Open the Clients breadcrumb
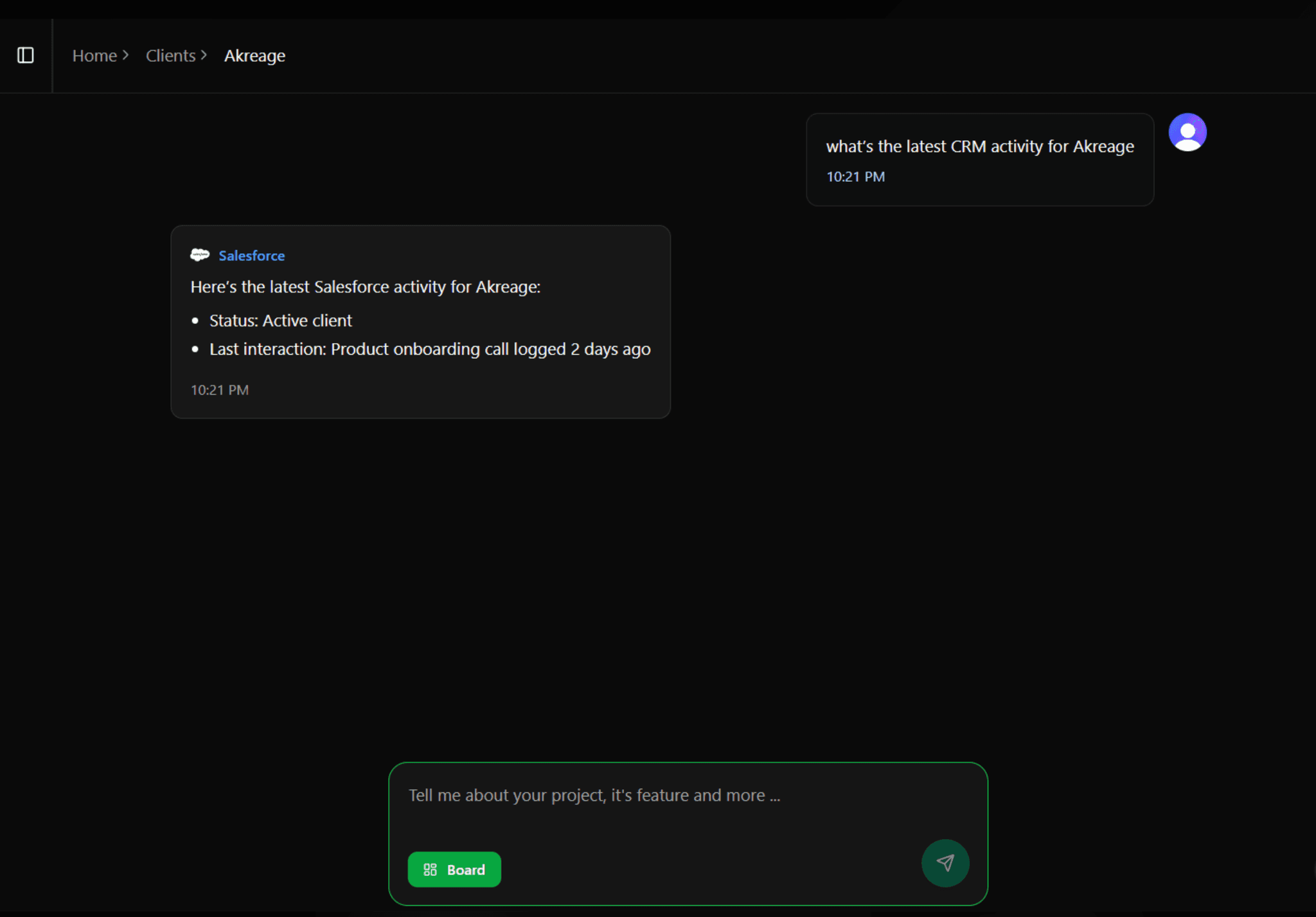Screen dimensions: 1316x917 [170, 56]
